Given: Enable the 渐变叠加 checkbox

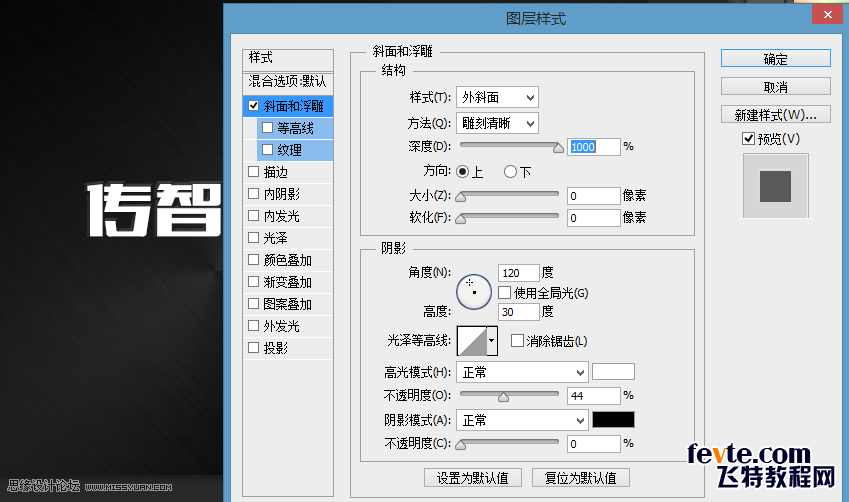Looking at the screenshot, I should (253, 282).
